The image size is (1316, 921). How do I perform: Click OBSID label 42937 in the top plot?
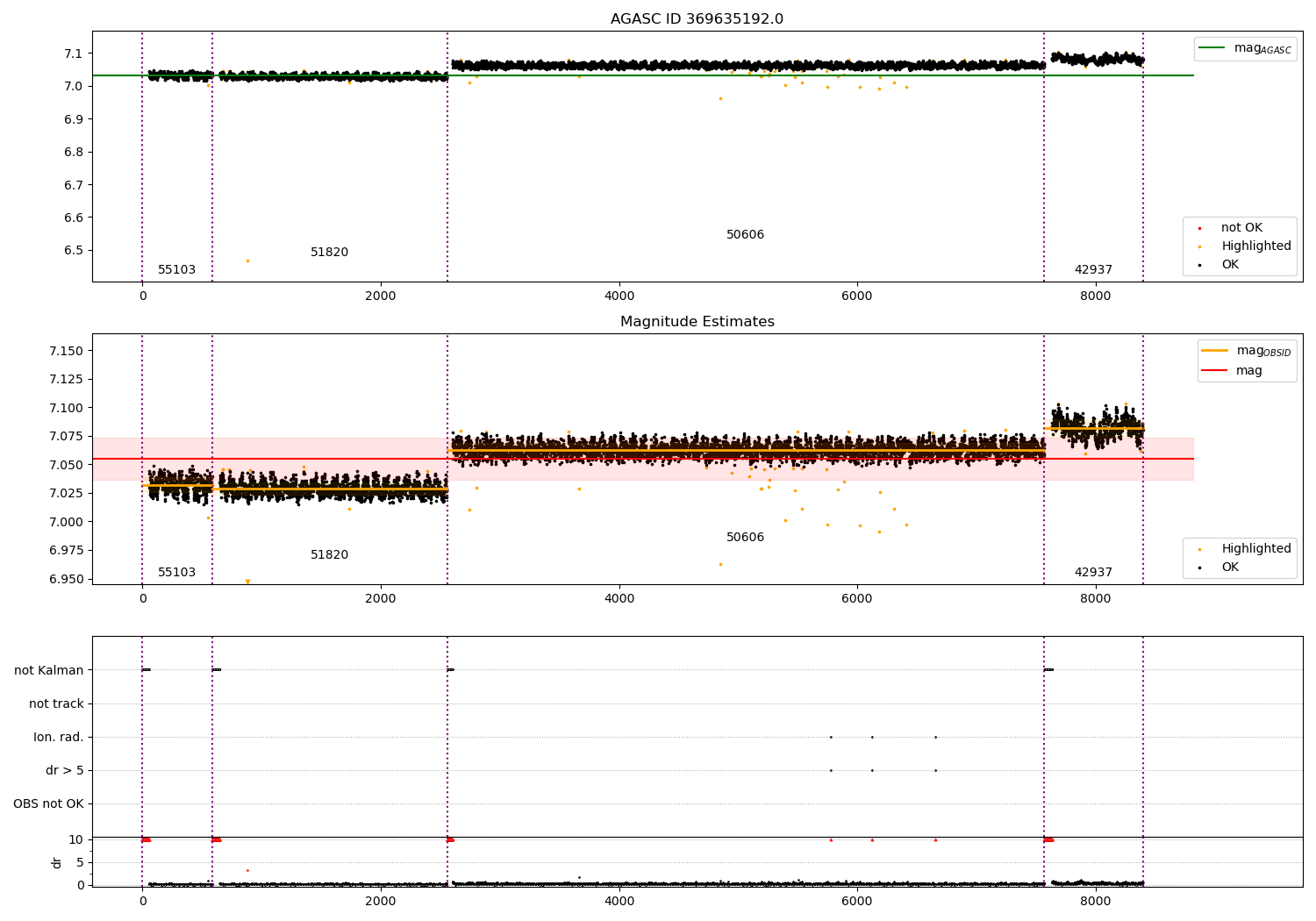pyautogui.click(x=1093, y=270)
